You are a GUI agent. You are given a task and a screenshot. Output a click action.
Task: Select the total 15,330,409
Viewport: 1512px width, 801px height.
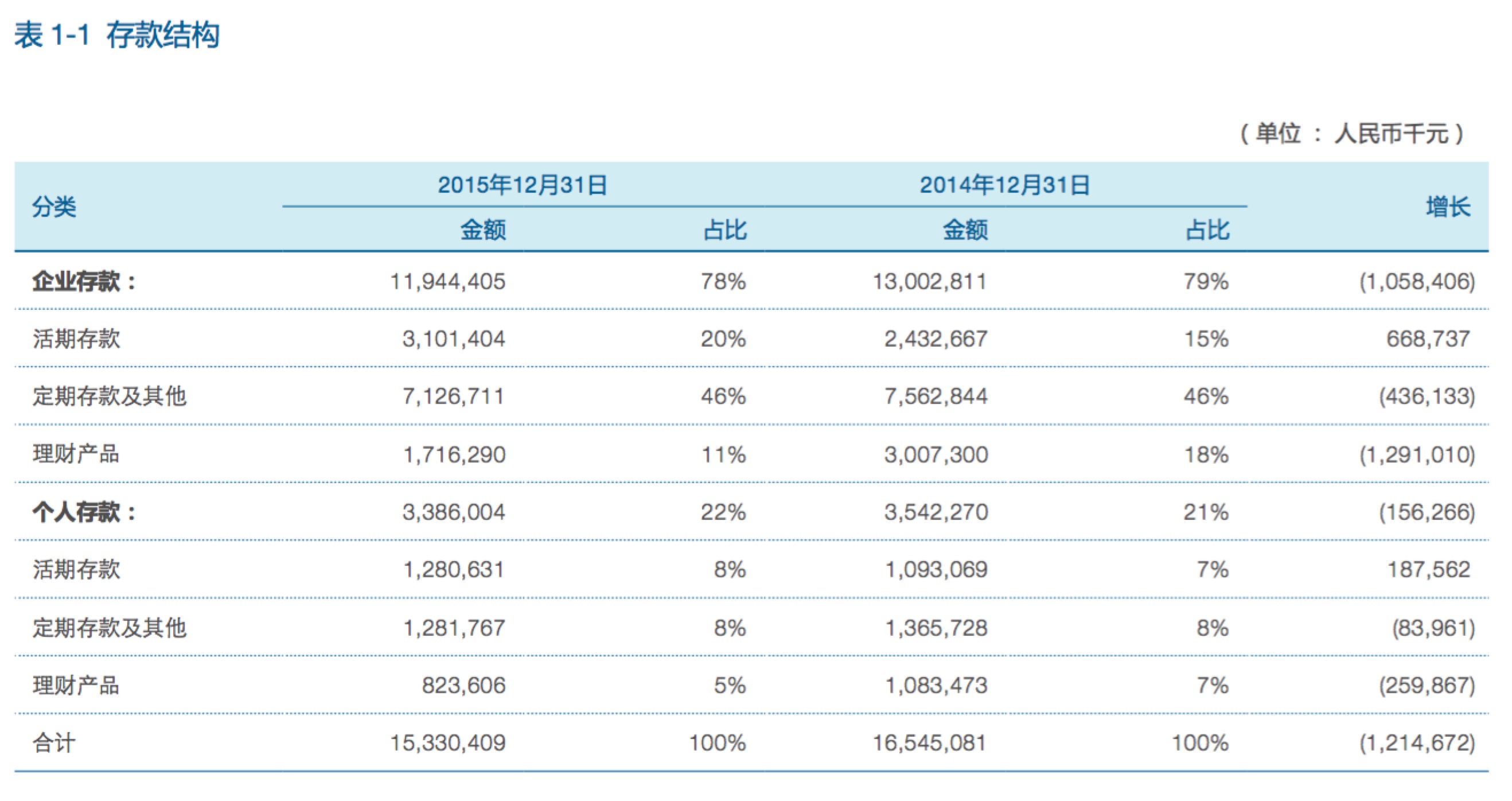point(448,744)
